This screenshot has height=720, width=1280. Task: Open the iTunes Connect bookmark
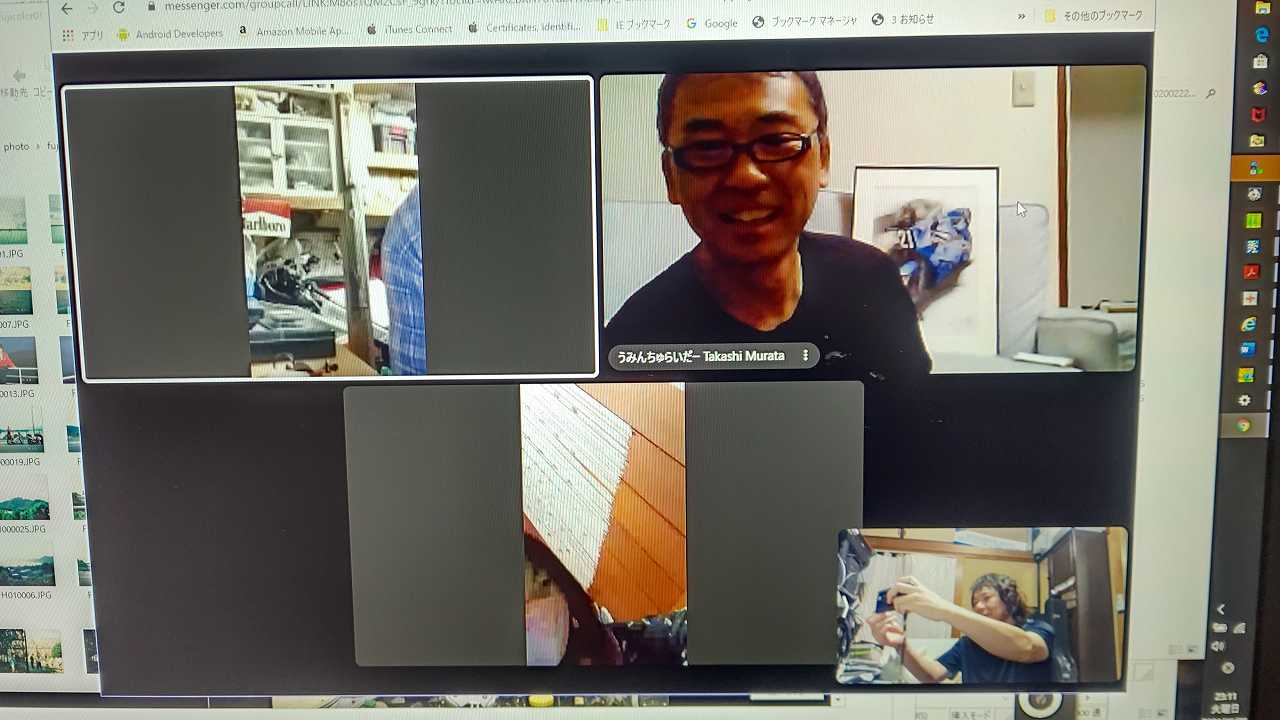[x=410, y=29]
